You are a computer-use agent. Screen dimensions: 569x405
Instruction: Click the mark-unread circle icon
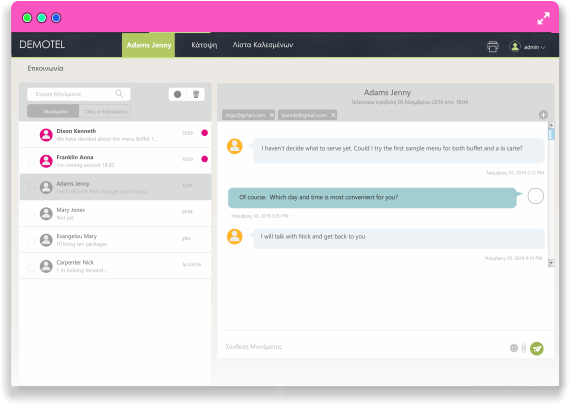coord(177,94)
